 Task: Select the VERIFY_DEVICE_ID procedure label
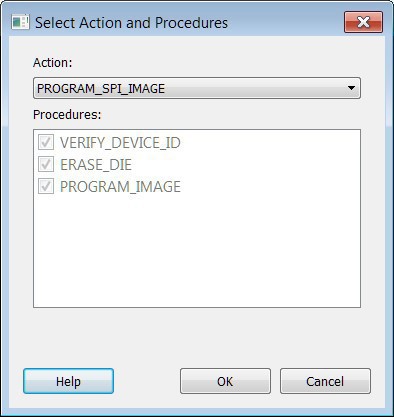[120, 143]
